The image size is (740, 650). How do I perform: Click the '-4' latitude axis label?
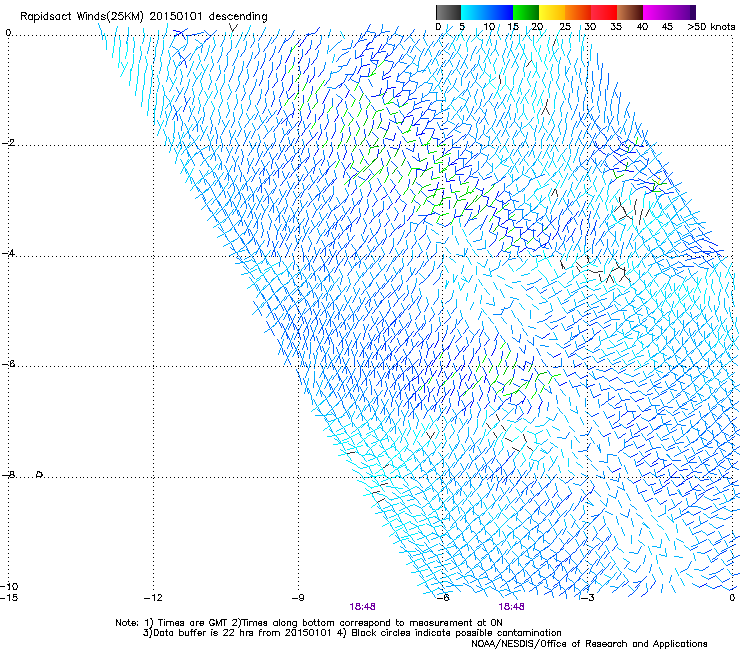[x=8, y=253]
